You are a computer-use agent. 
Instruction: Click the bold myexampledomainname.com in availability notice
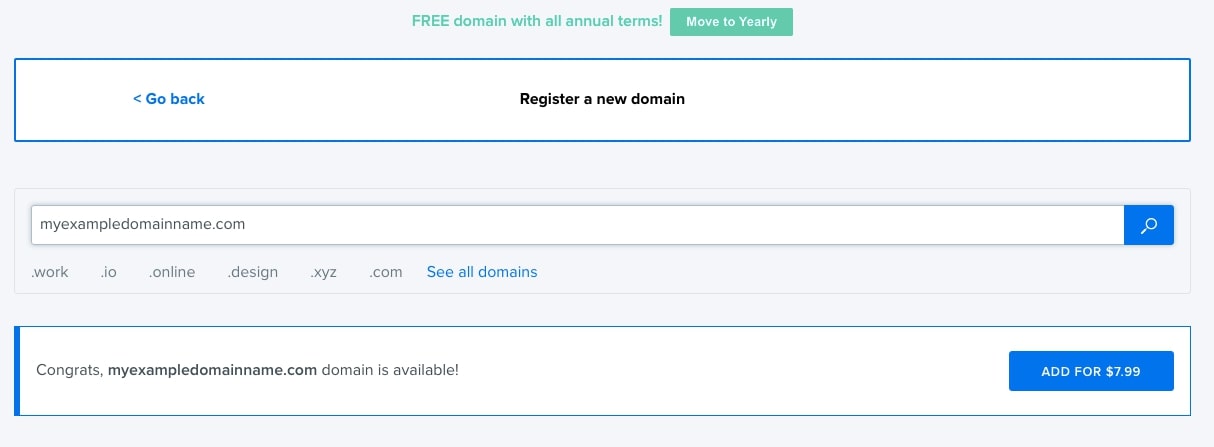point(212,370)
